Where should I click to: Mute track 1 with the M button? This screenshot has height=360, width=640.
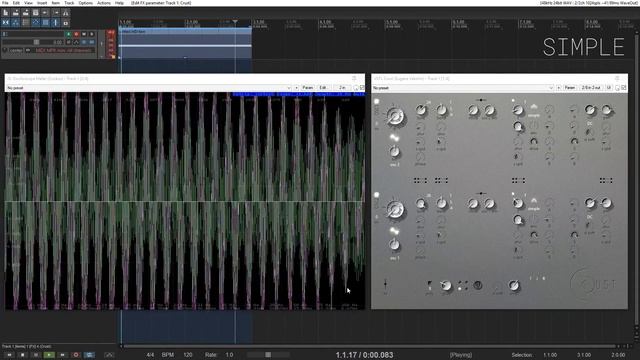click(x=84, y=34)
